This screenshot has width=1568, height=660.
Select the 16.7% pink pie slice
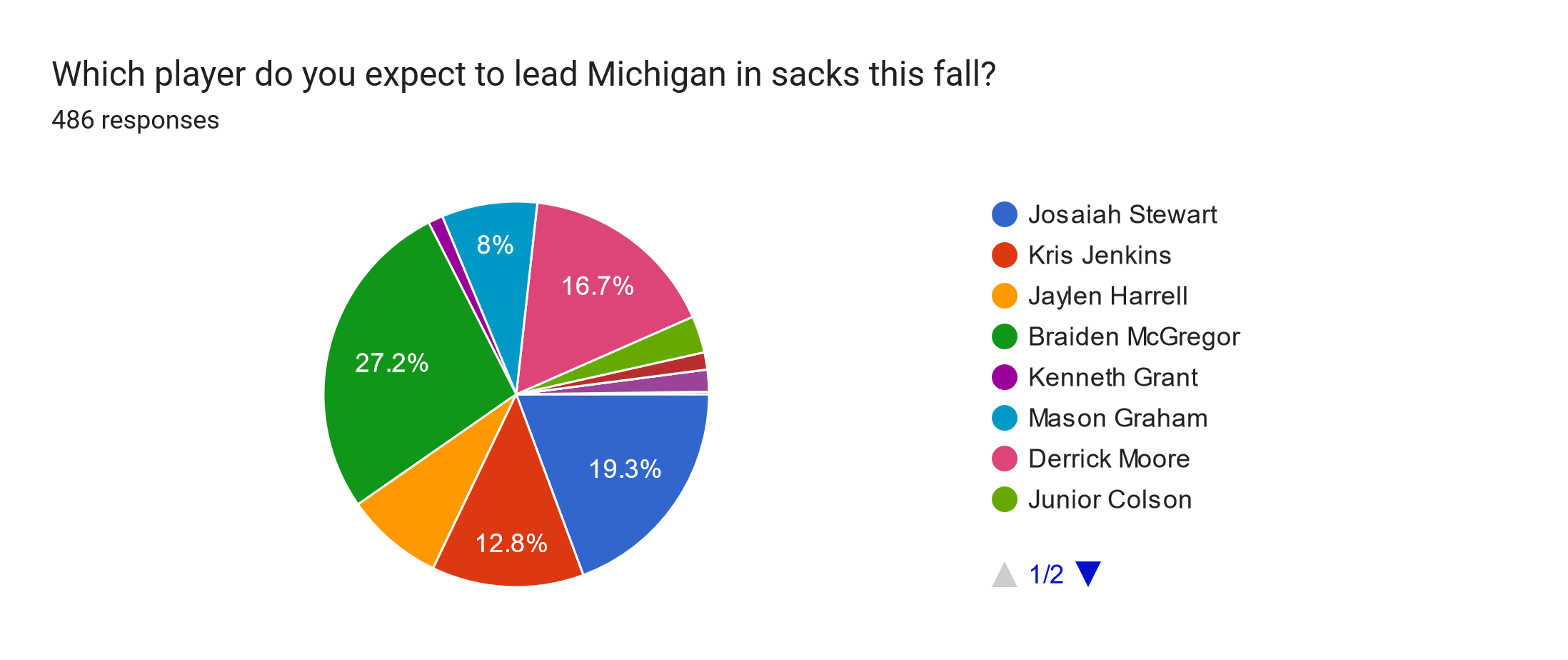tap(600, 286)
